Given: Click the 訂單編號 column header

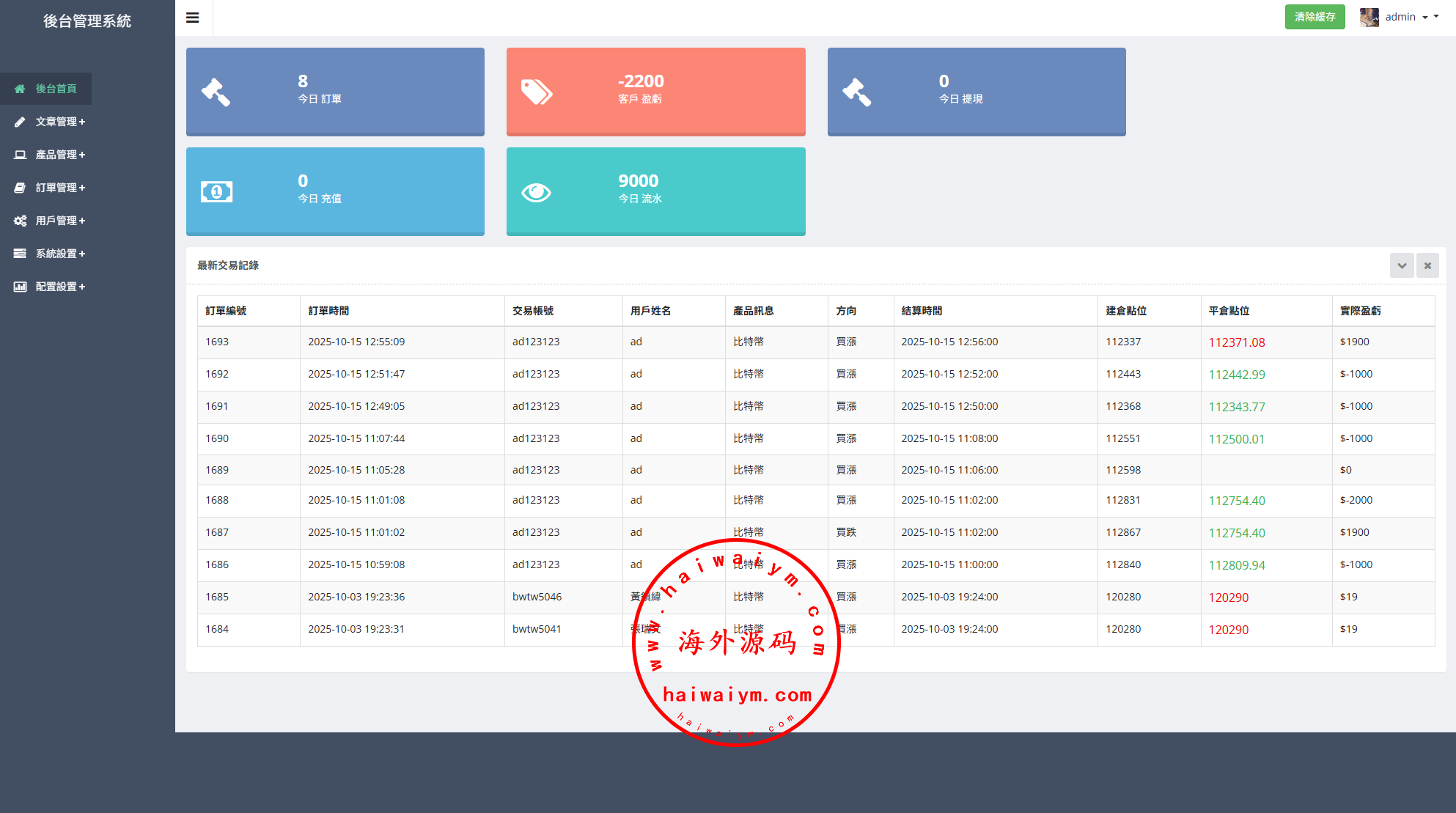Looking at the screenshot, I should point(226,311).
